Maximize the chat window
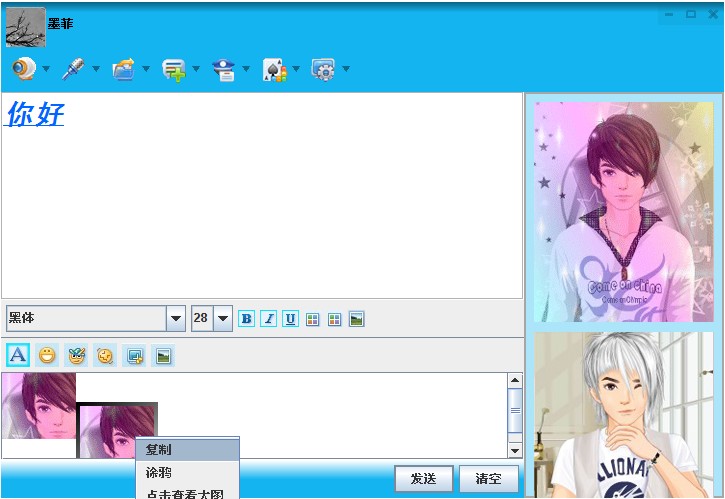Screen dimensions: 725x499 691,14
